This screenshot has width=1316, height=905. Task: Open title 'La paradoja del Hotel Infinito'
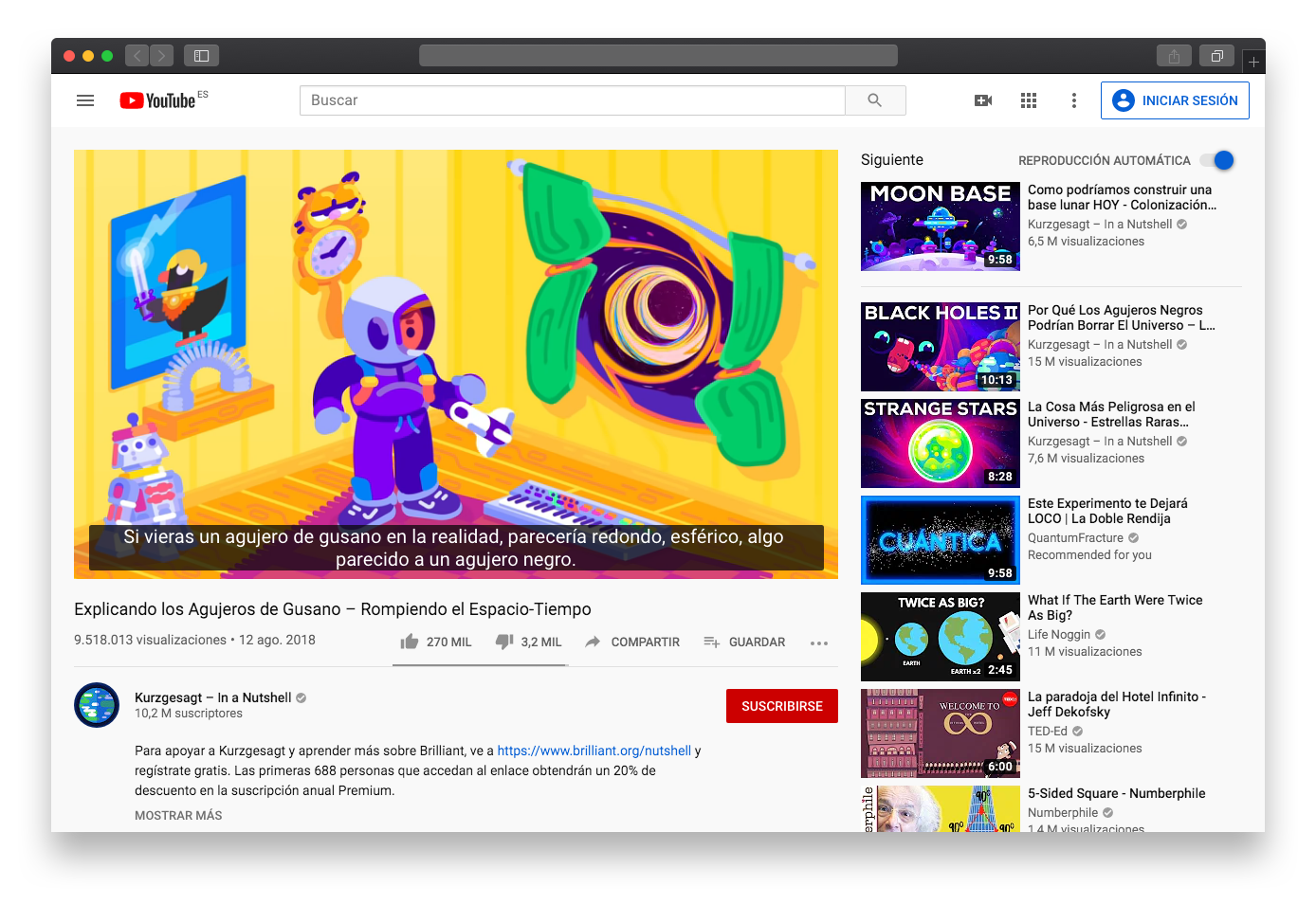pyautogui.click(x=1117, y=704)
